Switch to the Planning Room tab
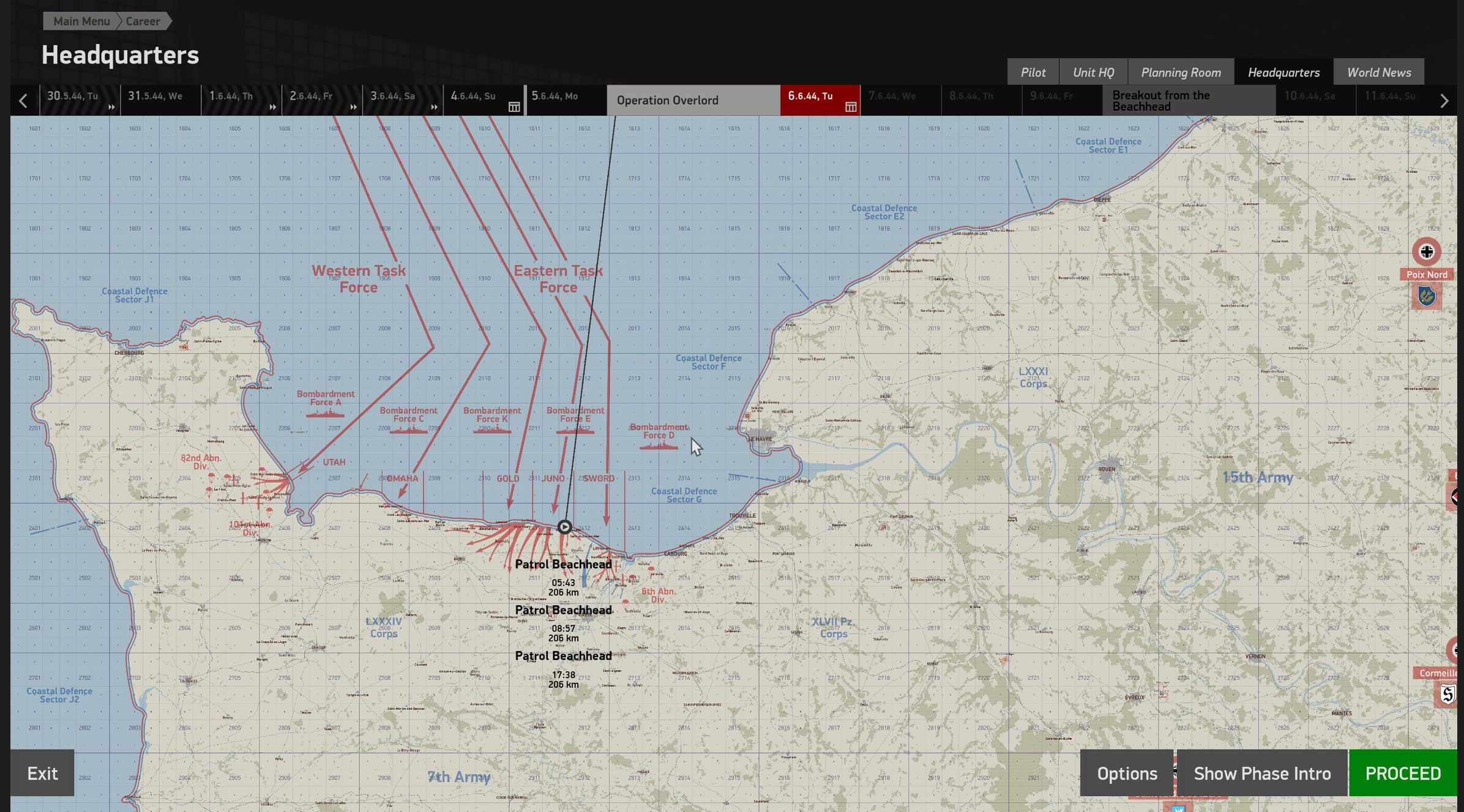Image resolution: width=1464 pixels, height=812 pixels. 1180,72
